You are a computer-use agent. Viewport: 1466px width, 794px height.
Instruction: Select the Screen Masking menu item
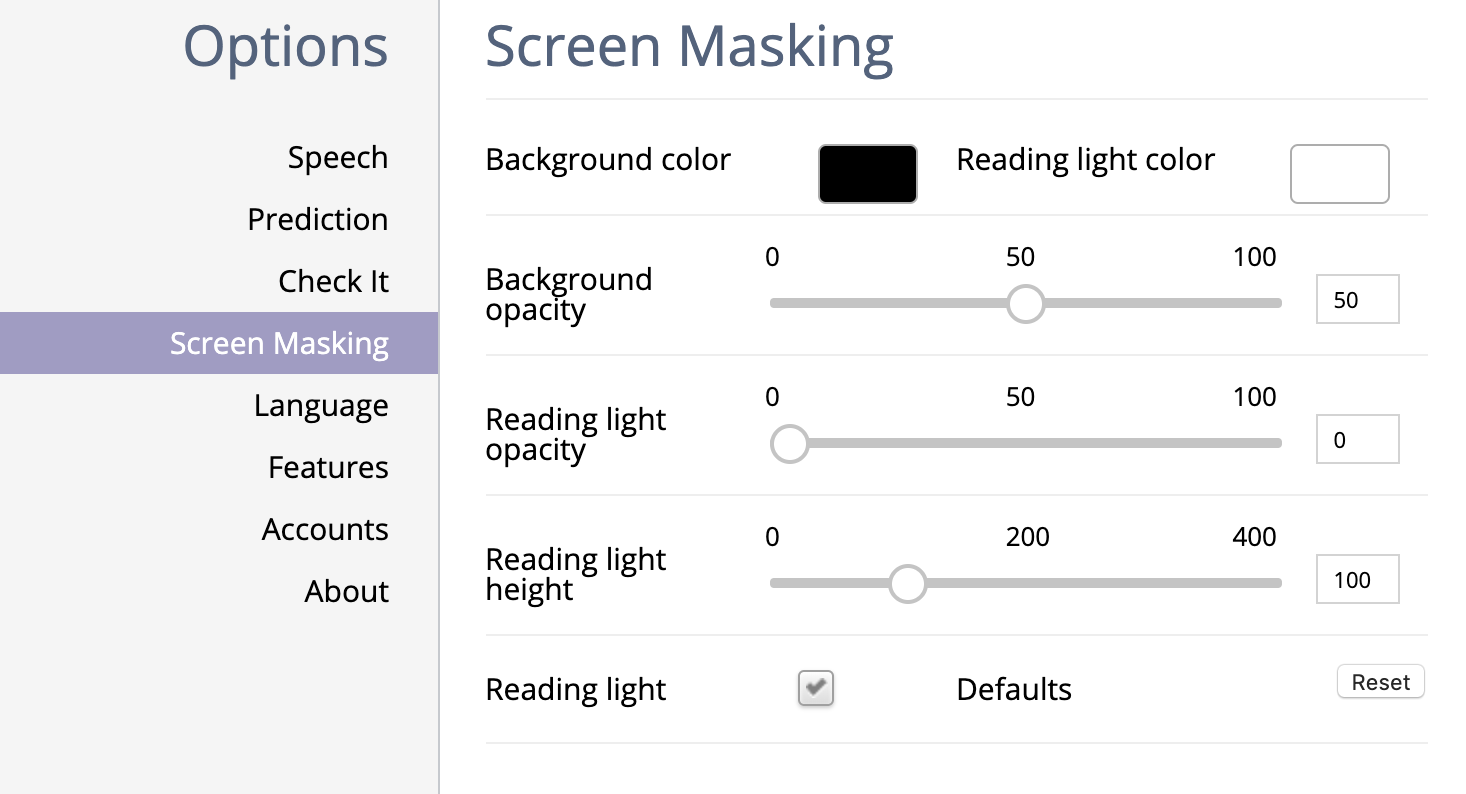point(279,344)
